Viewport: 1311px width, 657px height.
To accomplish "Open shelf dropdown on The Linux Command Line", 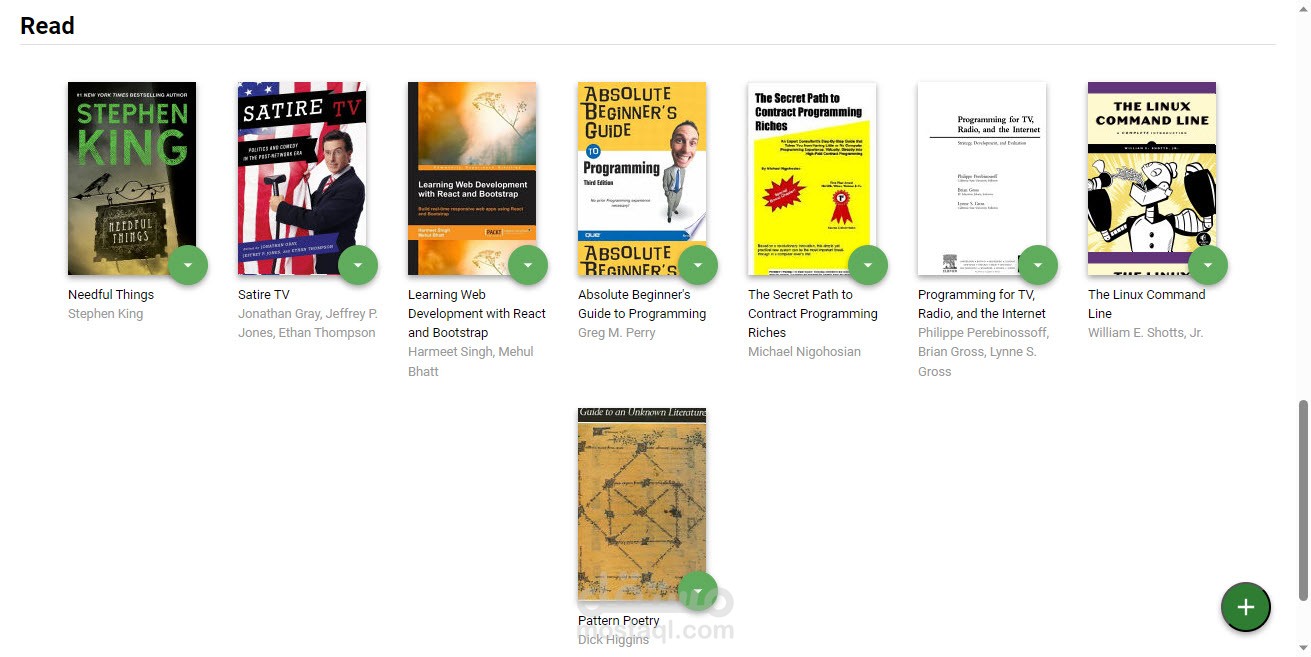I will (1208, 265).
